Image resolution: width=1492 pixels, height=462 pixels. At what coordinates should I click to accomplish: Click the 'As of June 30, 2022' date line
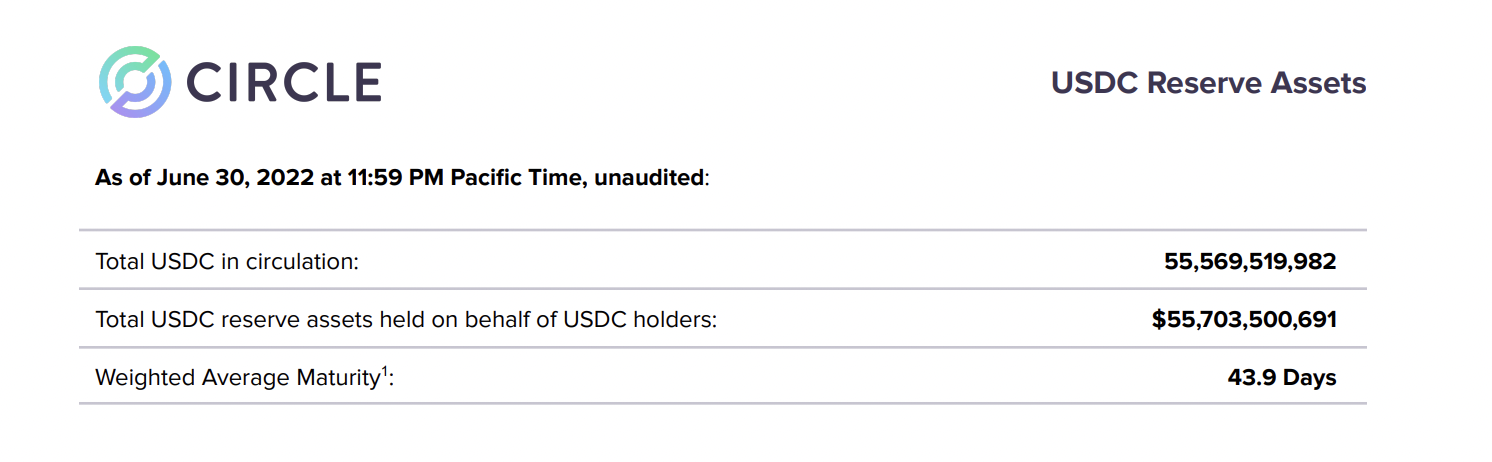click(x=402, y=178)
